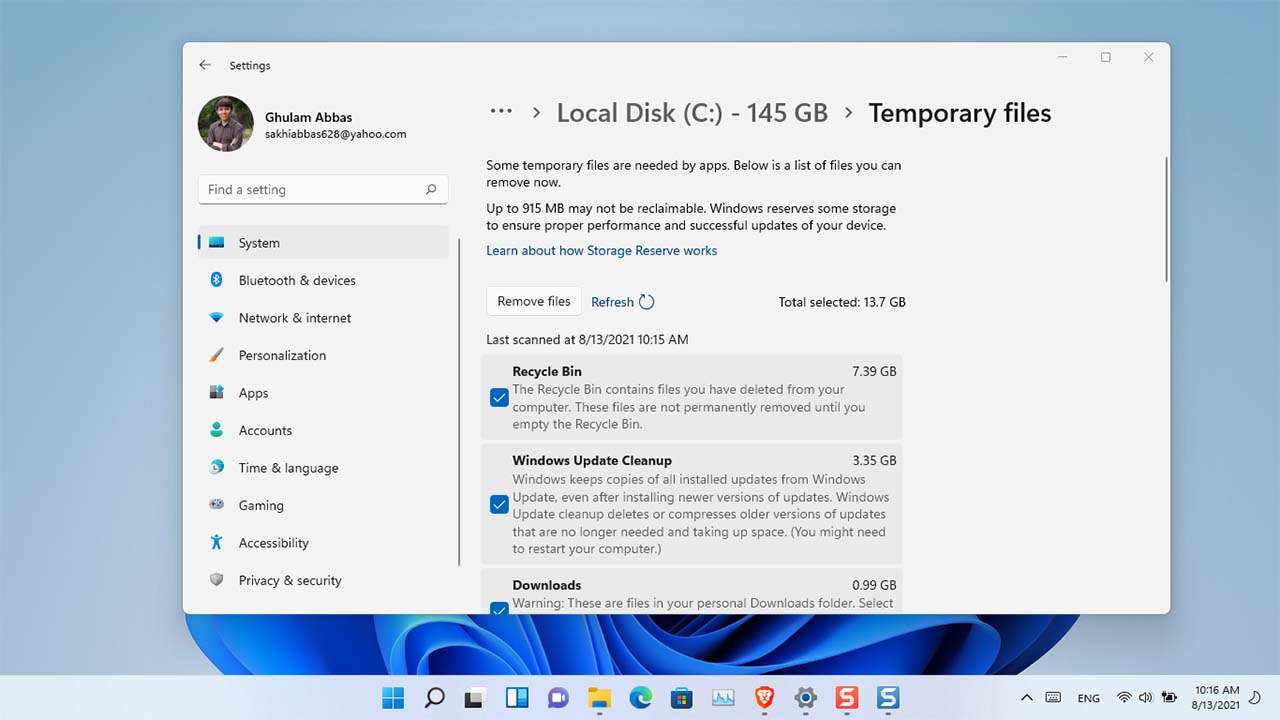The width and height of the screenshot is (1280, 720).
Task: Click the Privacy & security shield icon
Action: tap(216, 580)
